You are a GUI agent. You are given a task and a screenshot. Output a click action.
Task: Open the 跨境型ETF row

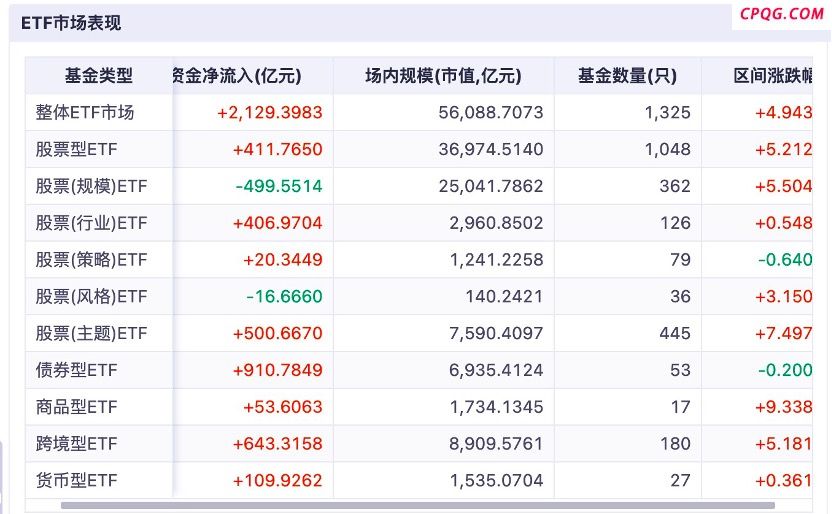coord(77,444)
